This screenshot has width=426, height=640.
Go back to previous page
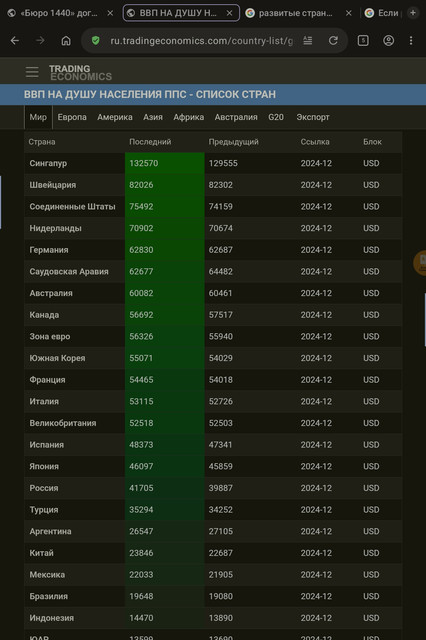coord(15,40)
